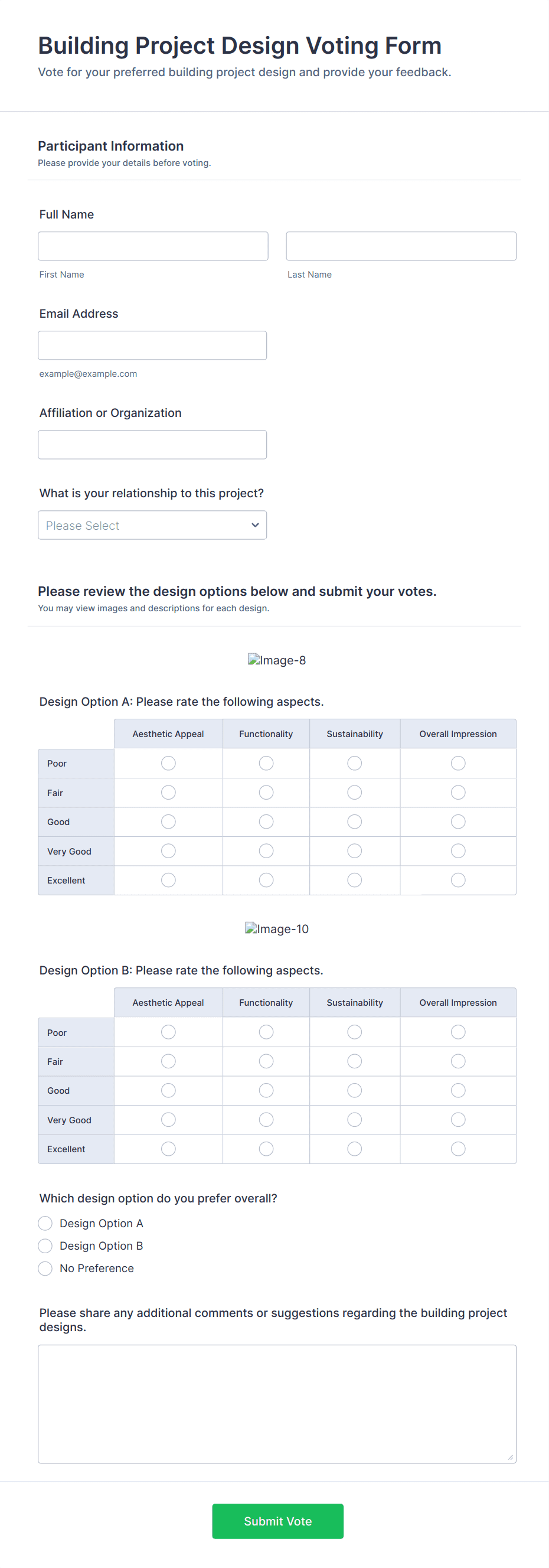Rate Design B Overall Impression as Poor
This screenshot has width=549, height=1568.
click(457, 1031)
